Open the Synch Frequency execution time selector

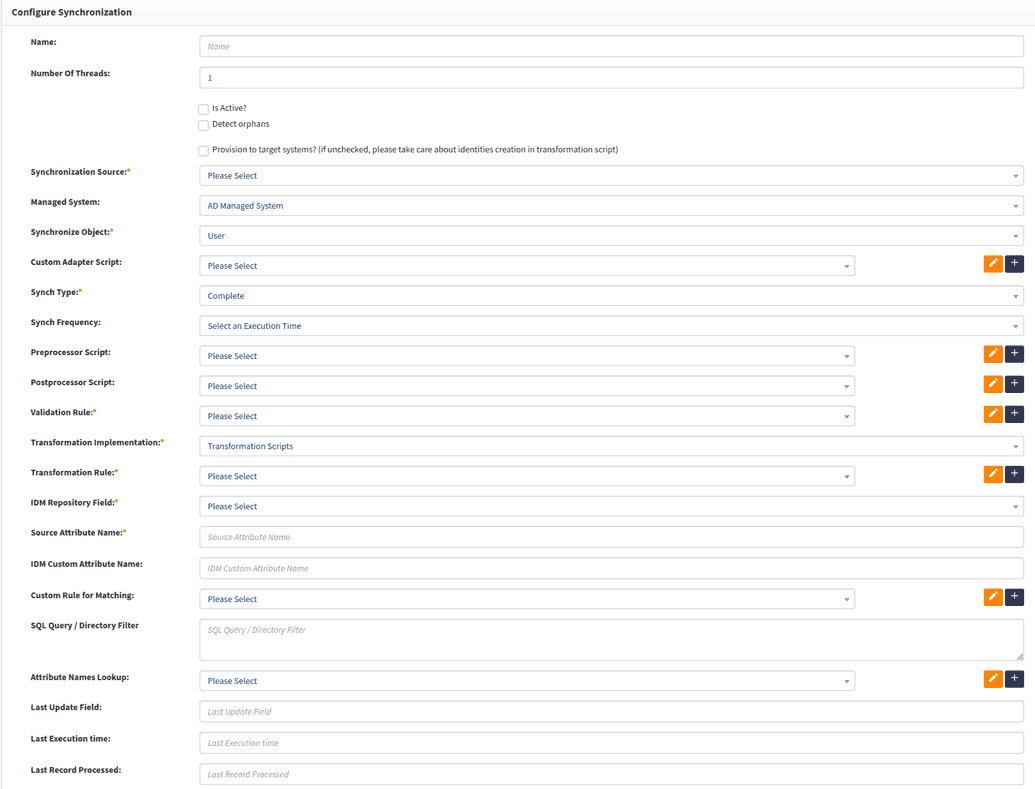(x=611, y=325)
